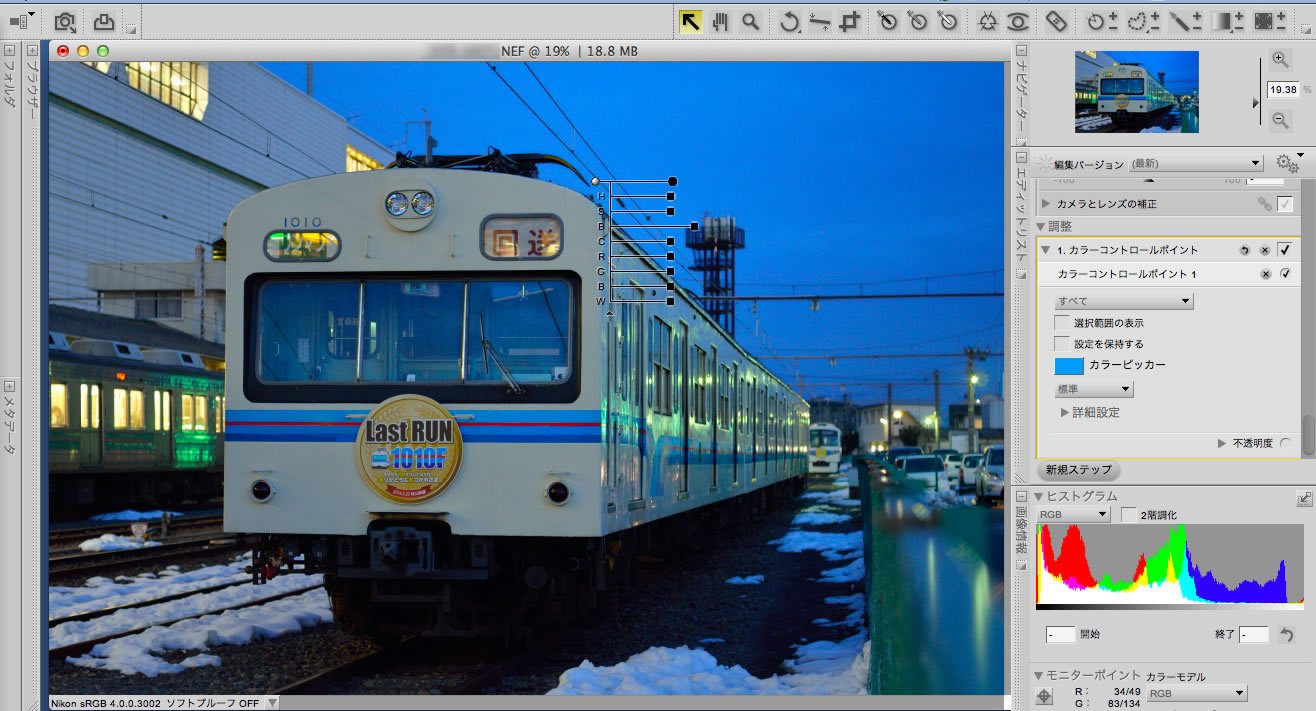The width and height of the screenshot is (1316, 711).
Task: Open the フォルダ side tab
Action: (x=9, y=77)
